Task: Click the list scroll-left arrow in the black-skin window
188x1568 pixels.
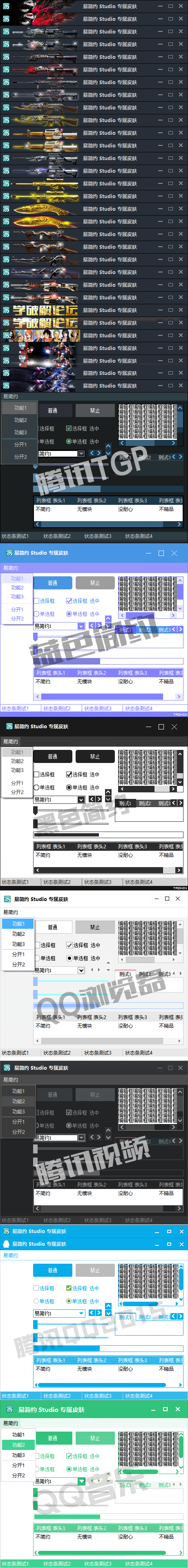Action: (38, 870)
